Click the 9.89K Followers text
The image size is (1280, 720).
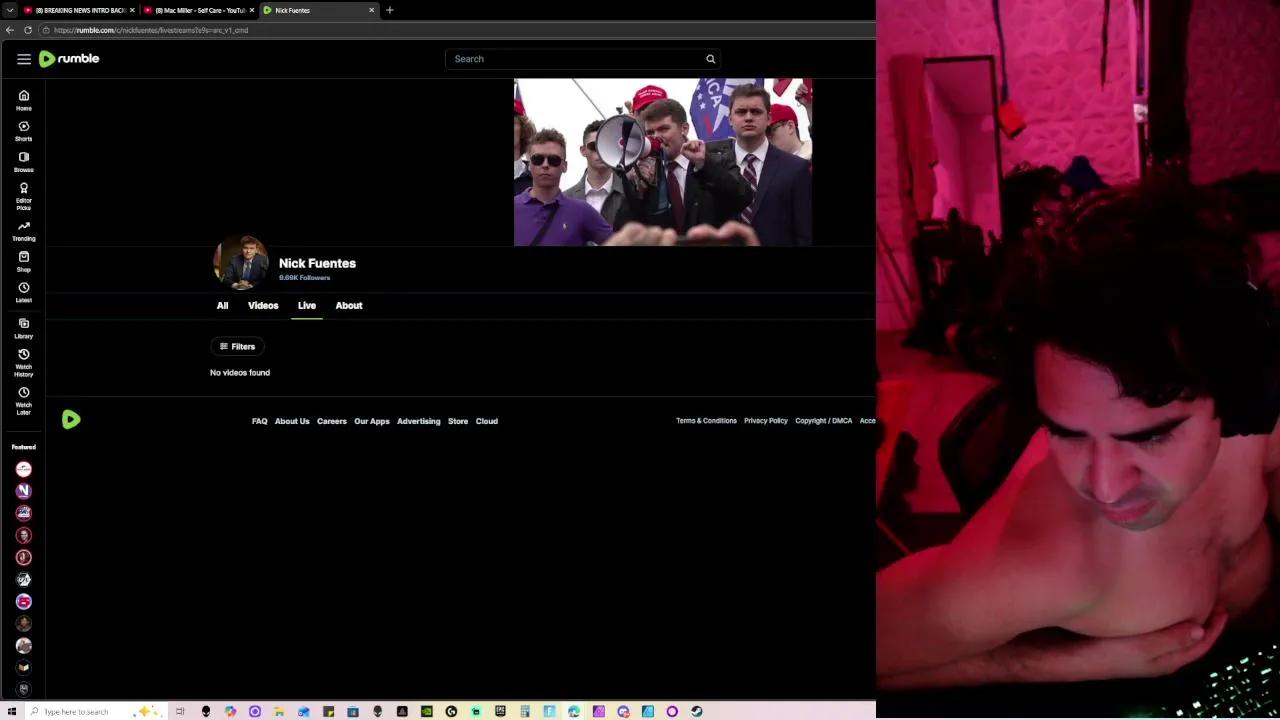[304, 278]
